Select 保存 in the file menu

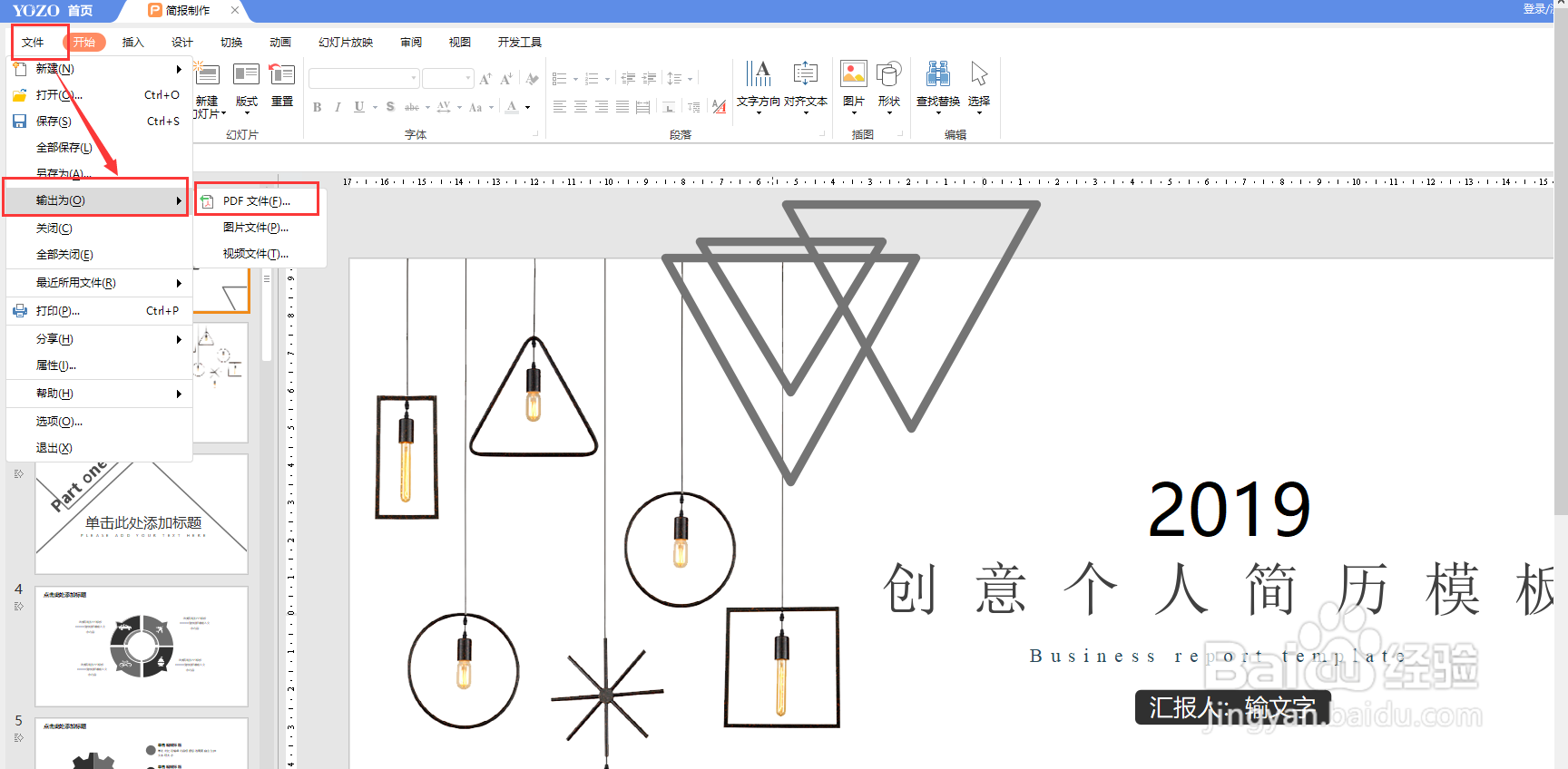[98, 122]
